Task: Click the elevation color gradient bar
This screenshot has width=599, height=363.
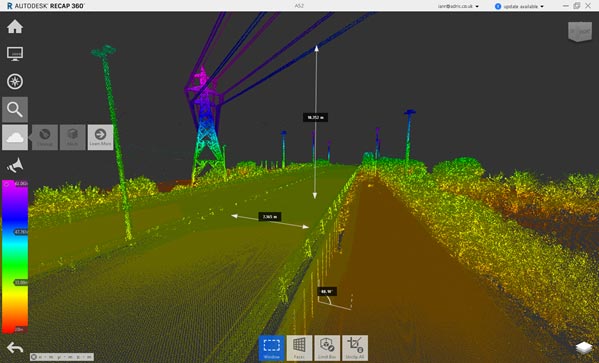Action: click(15, 256)
